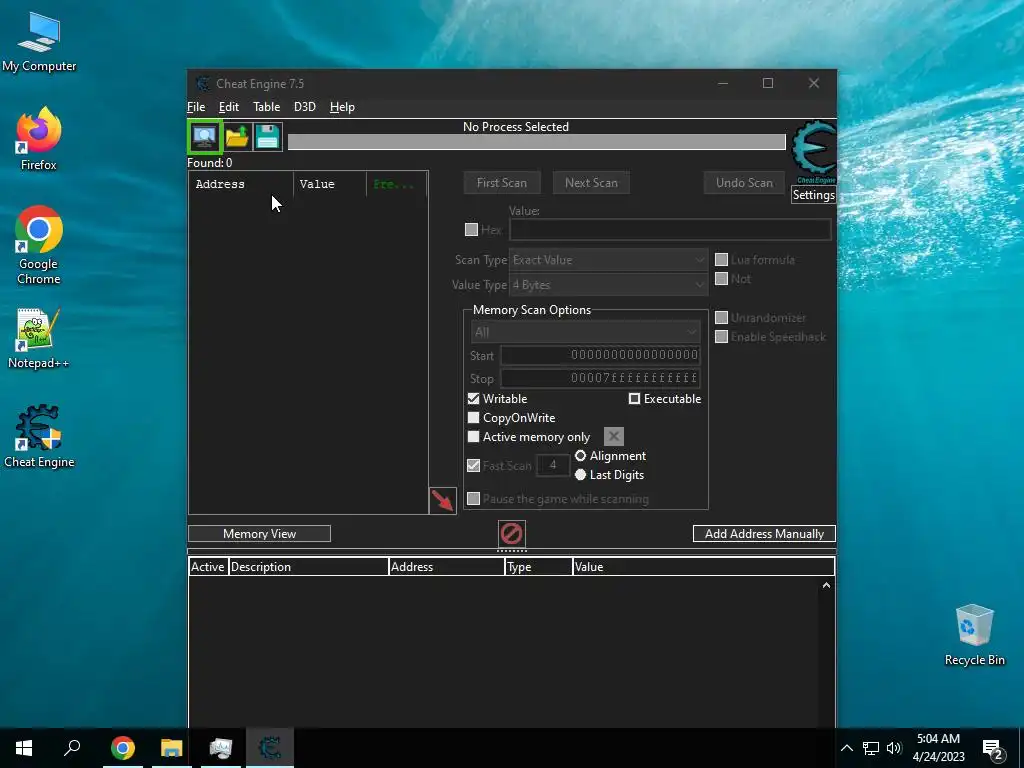The image size is (1024, 768).
Task: Click Add Address Manually
Action: [764, 534]
